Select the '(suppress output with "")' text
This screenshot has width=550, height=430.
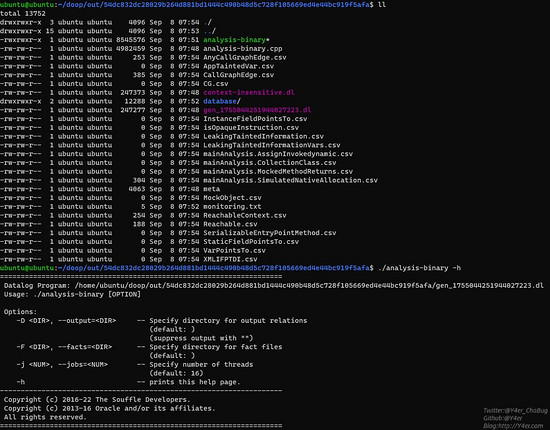[201, 338]
